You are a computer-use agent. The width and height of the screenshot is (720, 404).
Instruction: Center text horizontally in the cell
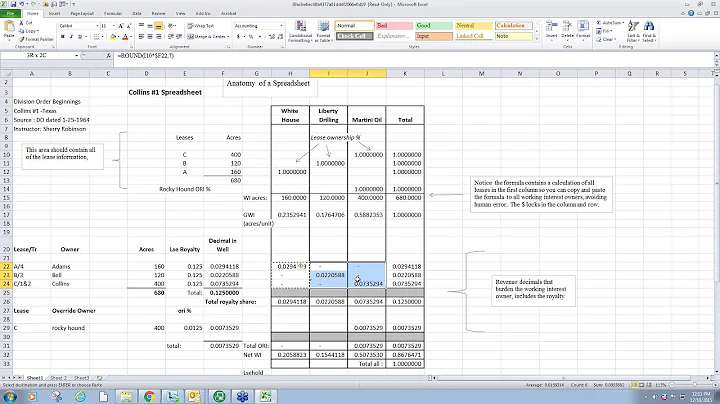tap(150, 36)
